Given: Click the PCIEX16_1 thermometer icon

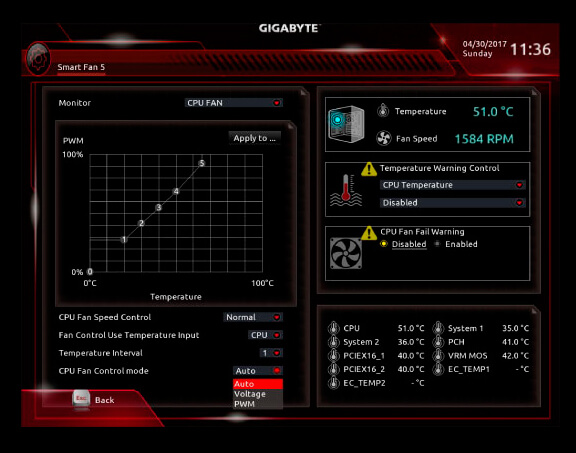Looking at the screenshot, I should click(334, 356).
